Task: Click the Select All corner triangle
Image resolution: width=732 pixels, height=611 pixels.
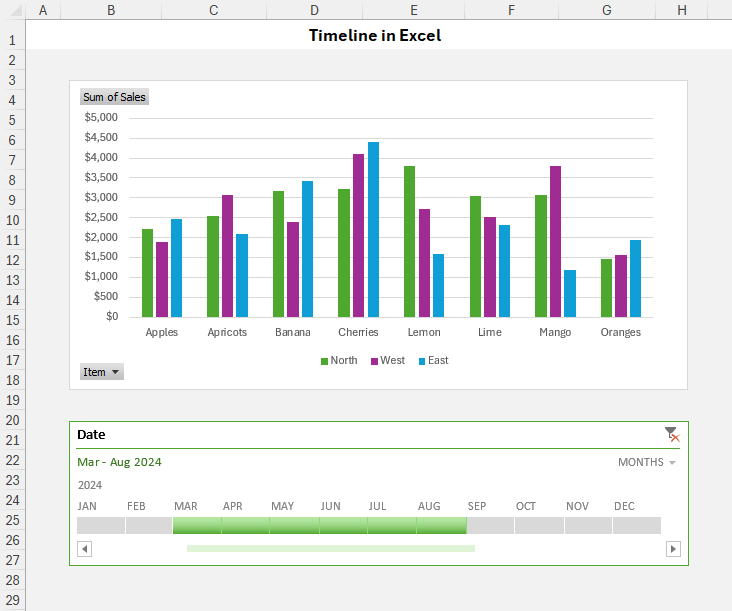Action: point(16,10)
